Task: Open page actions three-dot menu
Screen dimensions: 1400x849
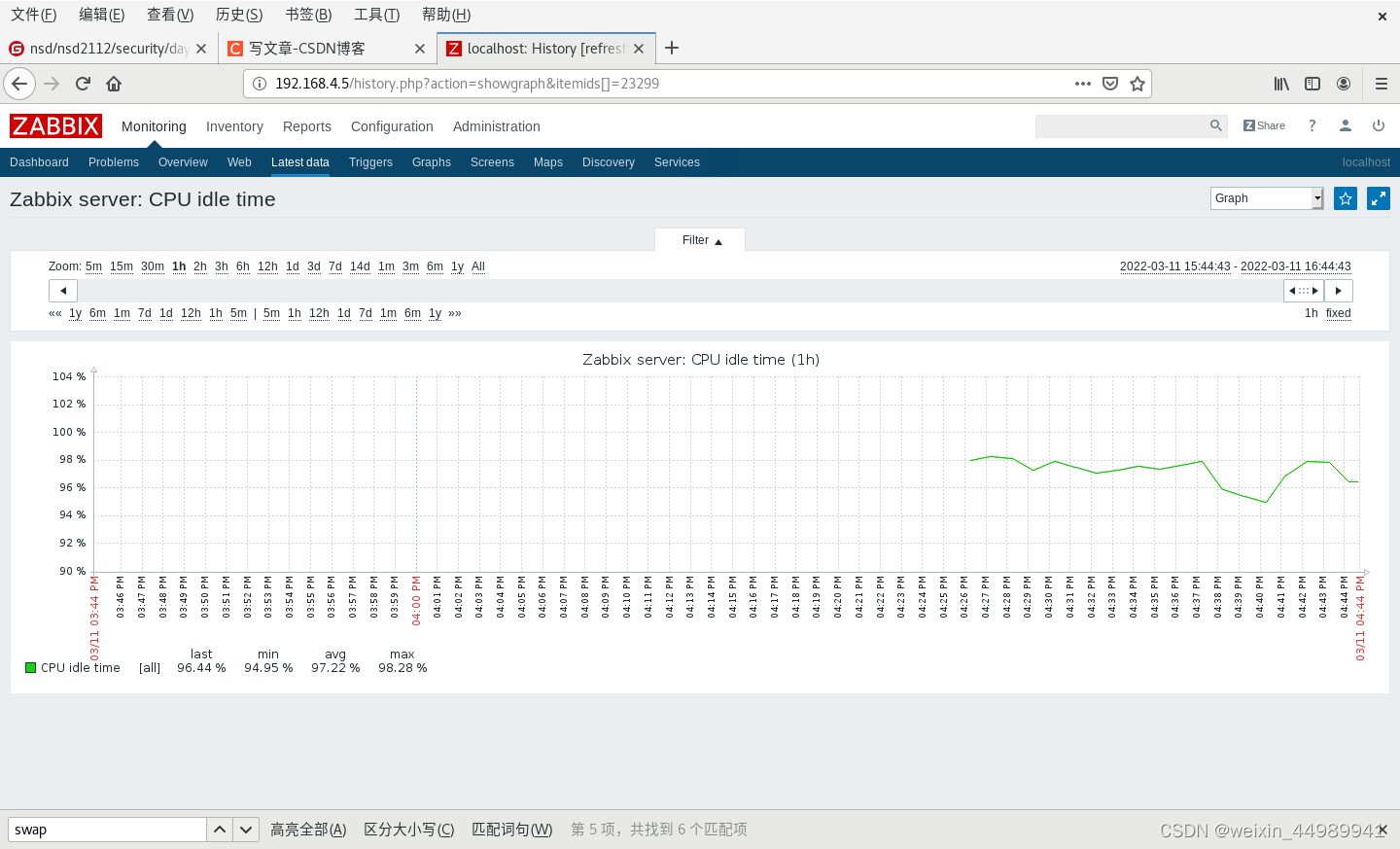Action: pos(1083,84)
